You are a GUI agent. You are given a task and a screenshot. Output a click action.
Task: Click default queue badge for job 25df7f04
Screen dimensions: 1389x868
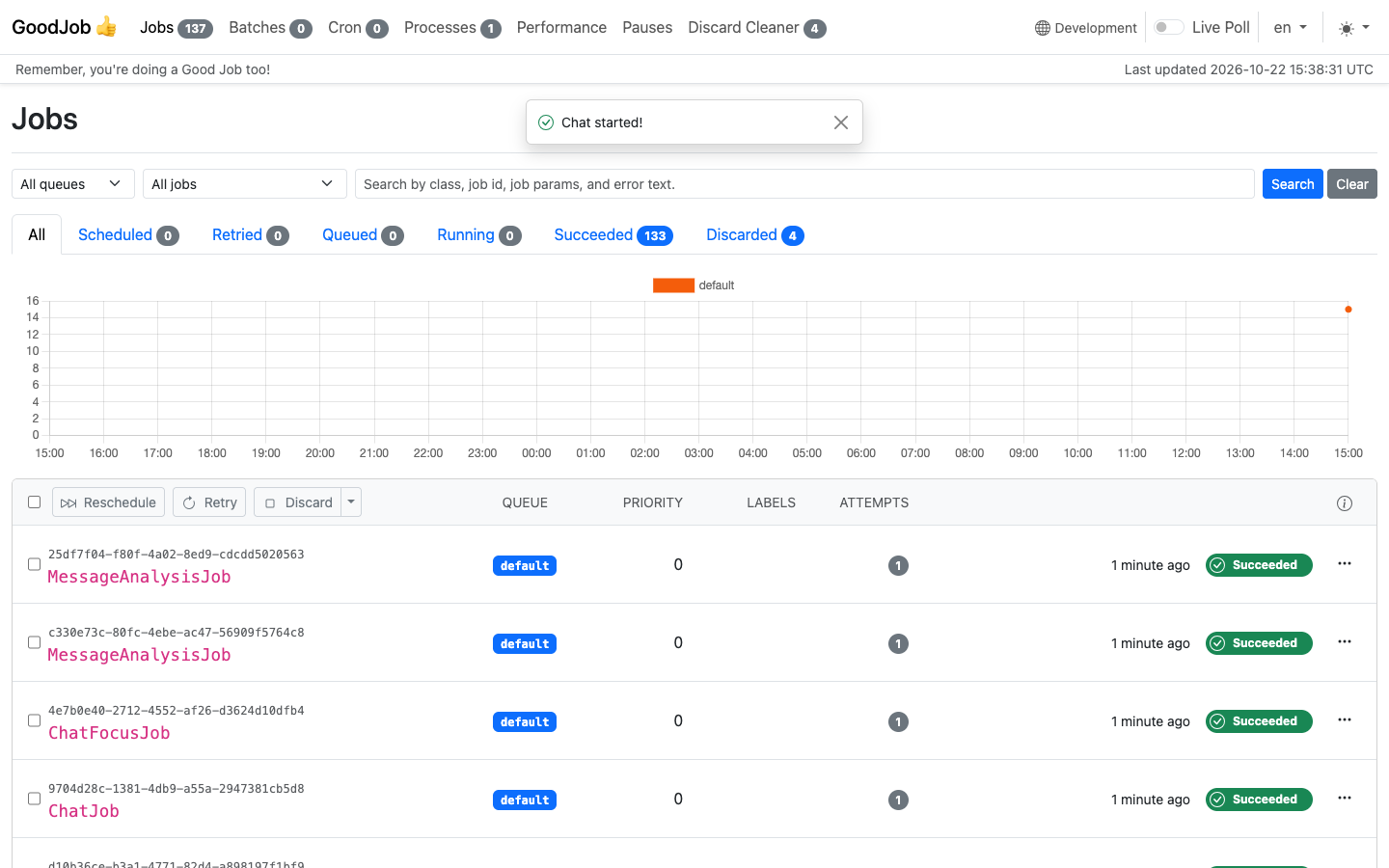click(525, 566)
